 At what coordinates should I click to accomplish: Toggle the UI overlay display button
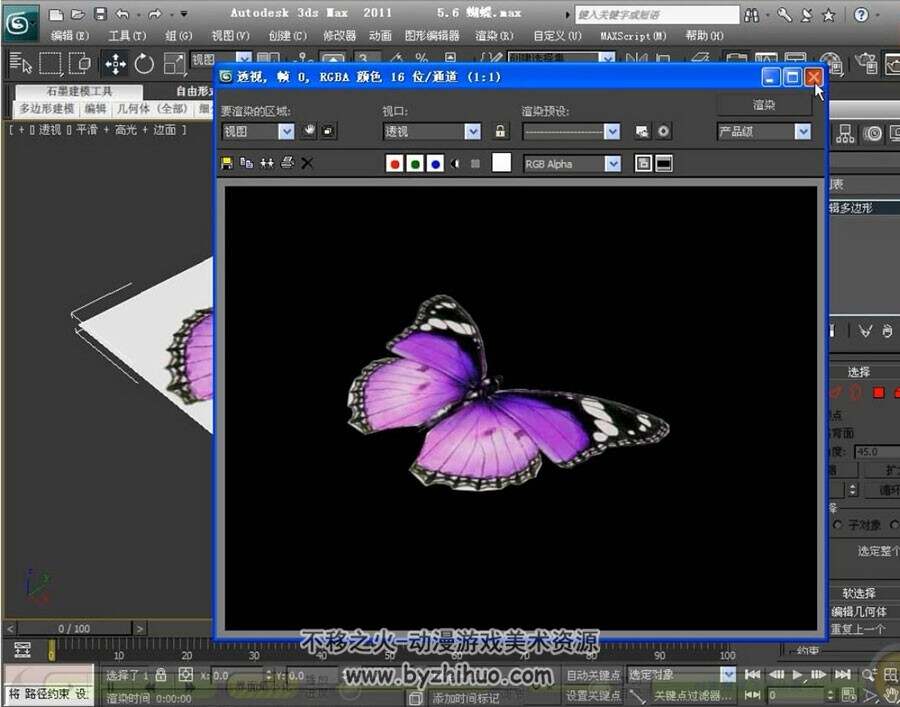point(643,164)
